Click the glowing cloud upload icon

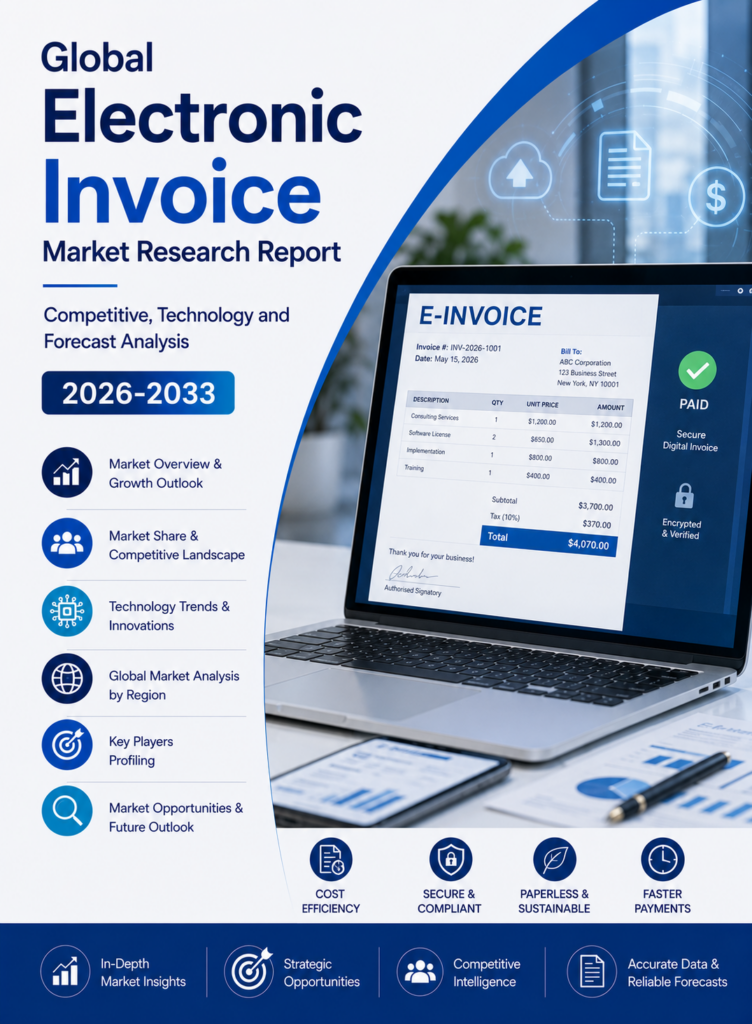pos(520,172)
